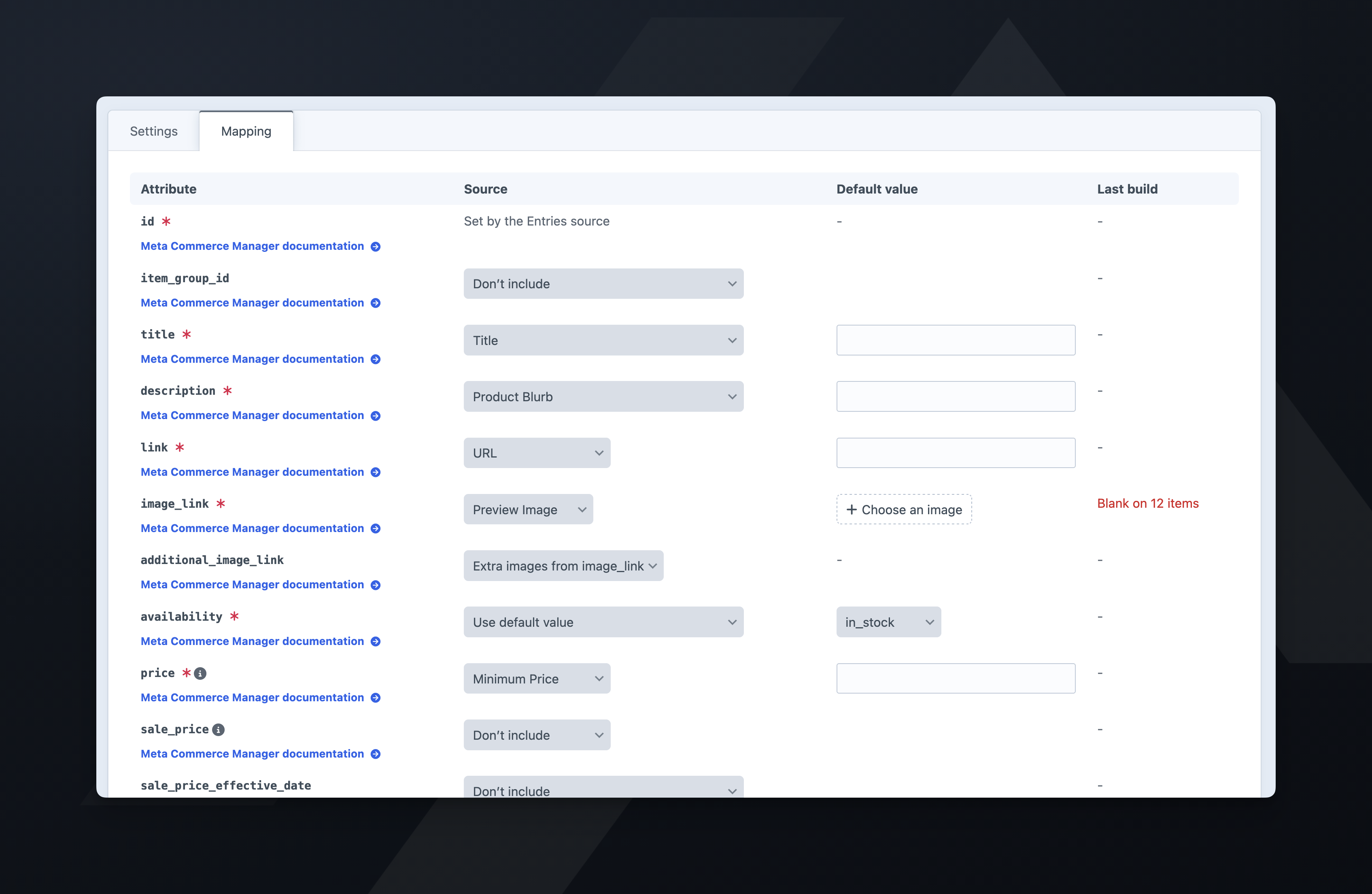This screenshot has width=1372, height=894.
Task: Click the item_group_id attribute name
Action: coord(185,278)
